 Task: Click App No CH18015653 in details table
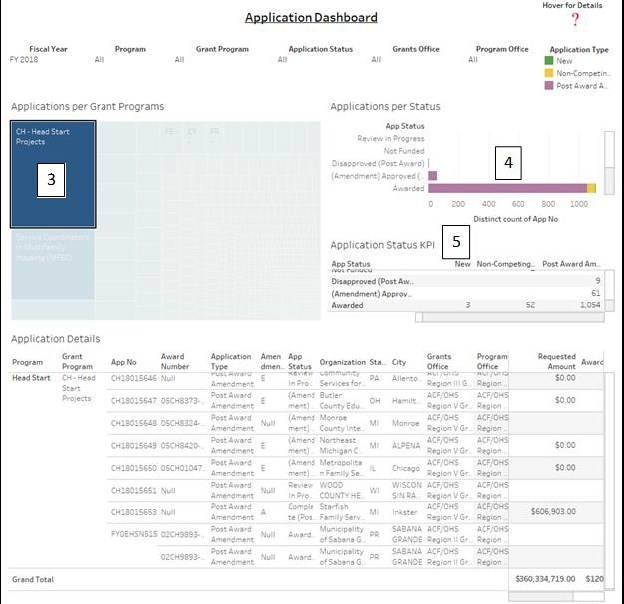pos(133,511)
